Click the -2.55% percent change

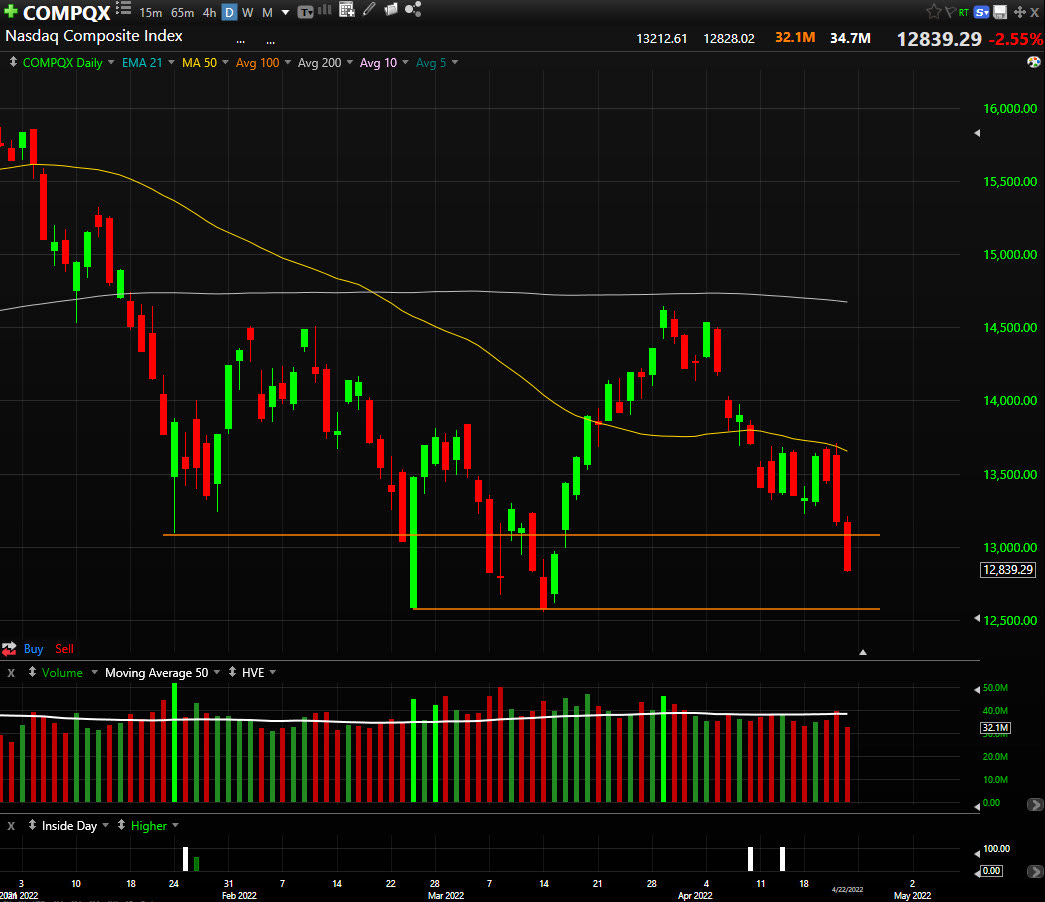click(1015, 39)
